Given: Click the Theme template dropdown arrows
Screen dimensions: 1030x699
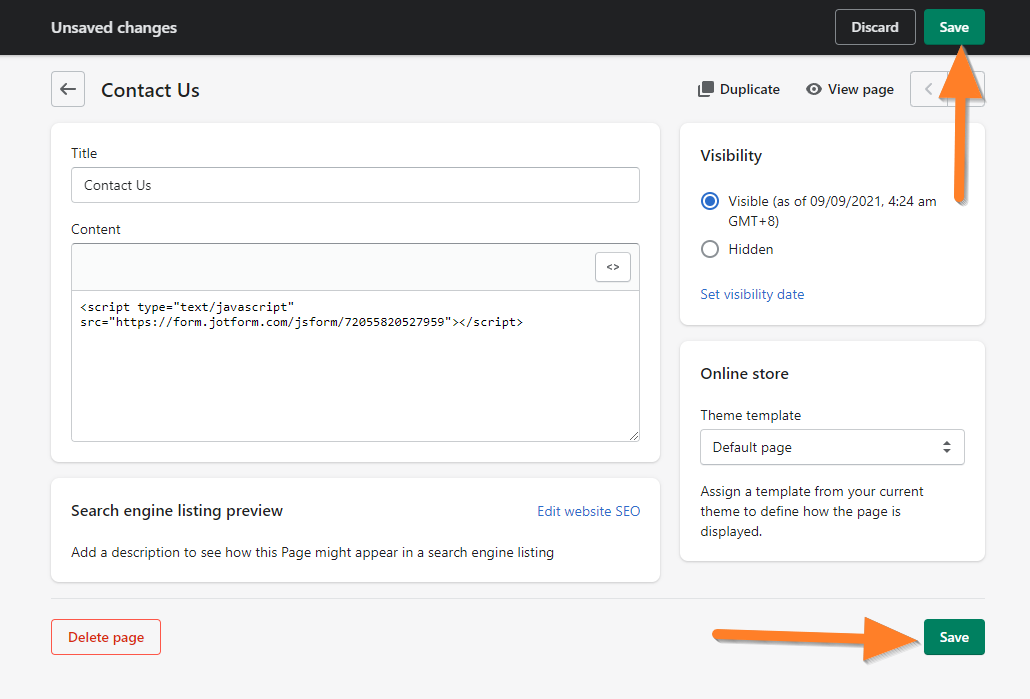Looking at the screenshot, I should tap(946, 447).
